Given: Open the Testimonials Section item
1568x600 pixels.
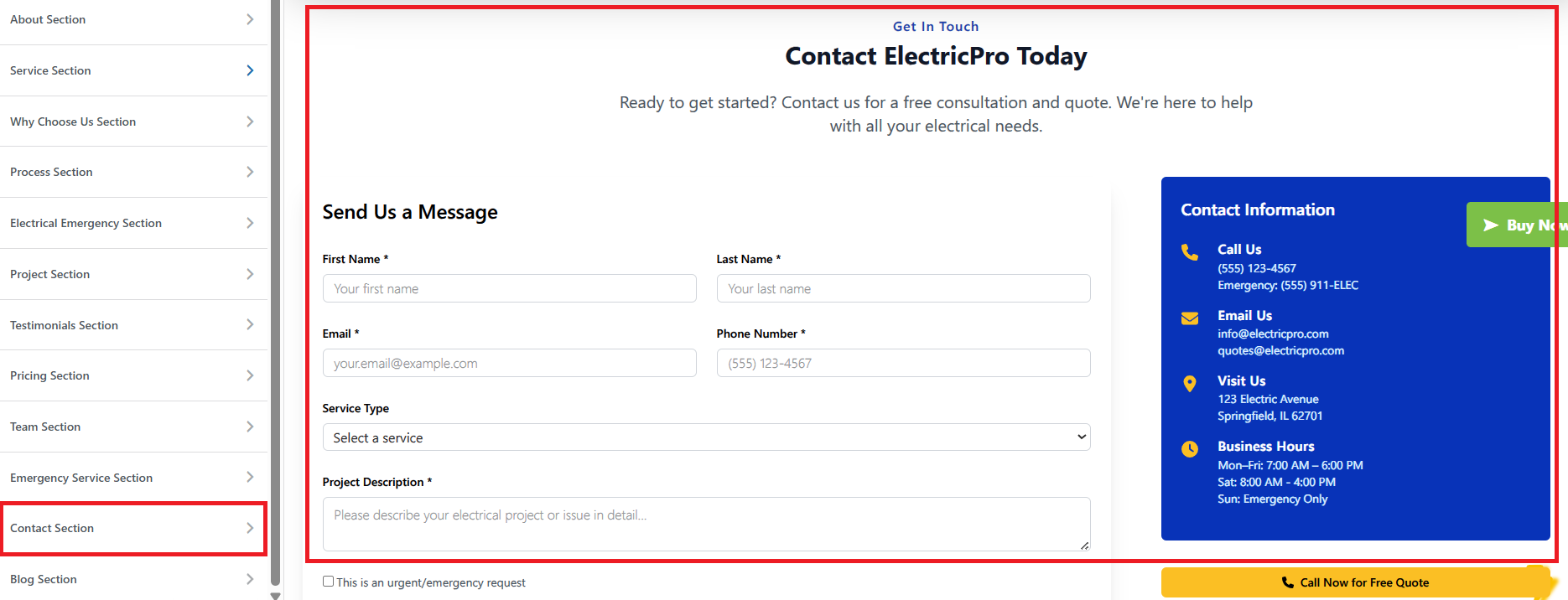Looking at the screenshot, I should point(132,325).
